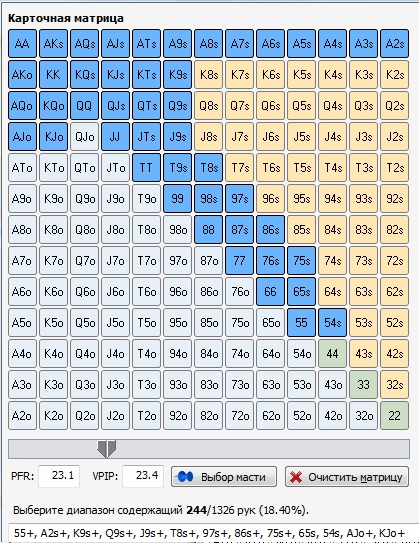Select the ATo hand cell
This screenshot has height=543, width=419.
[23, 168]
